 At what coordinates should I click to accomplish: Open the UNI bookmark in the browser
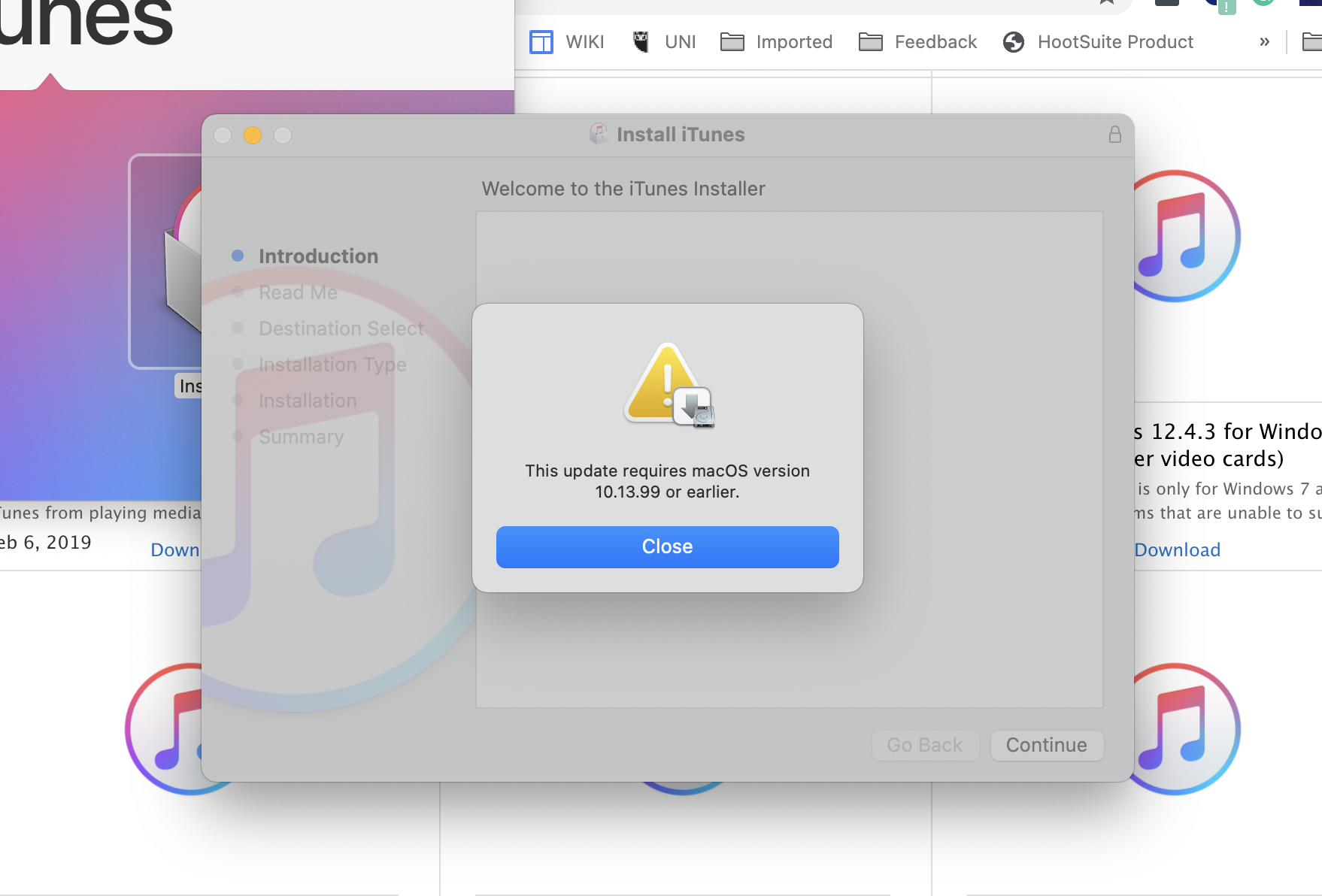664,42
